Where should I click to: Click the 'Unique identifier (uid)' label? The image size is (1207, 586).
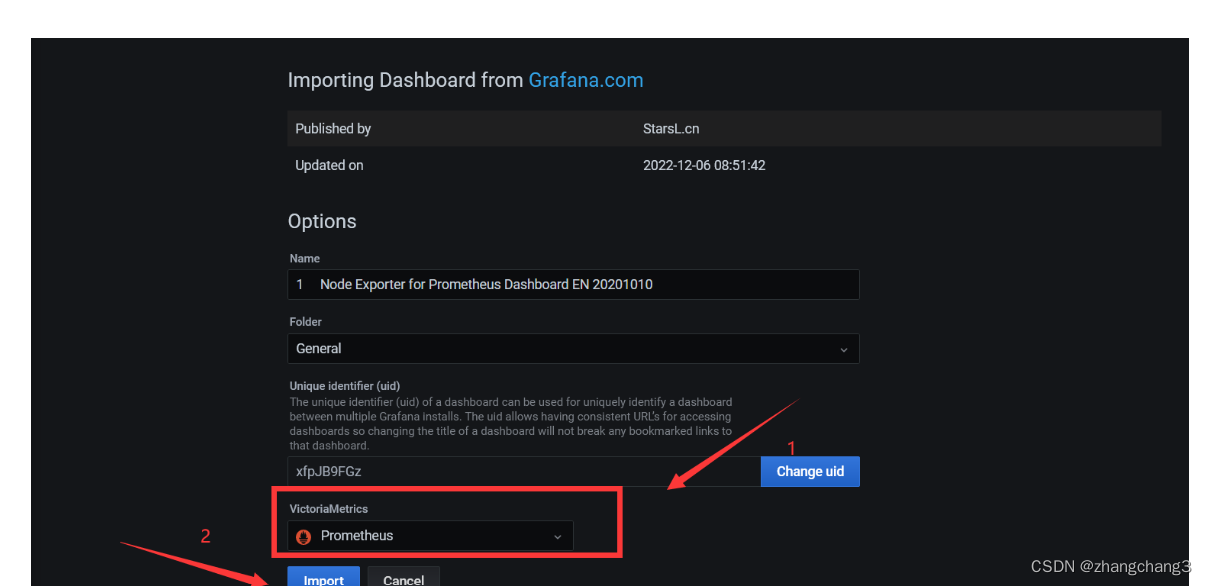click(345, 386)
